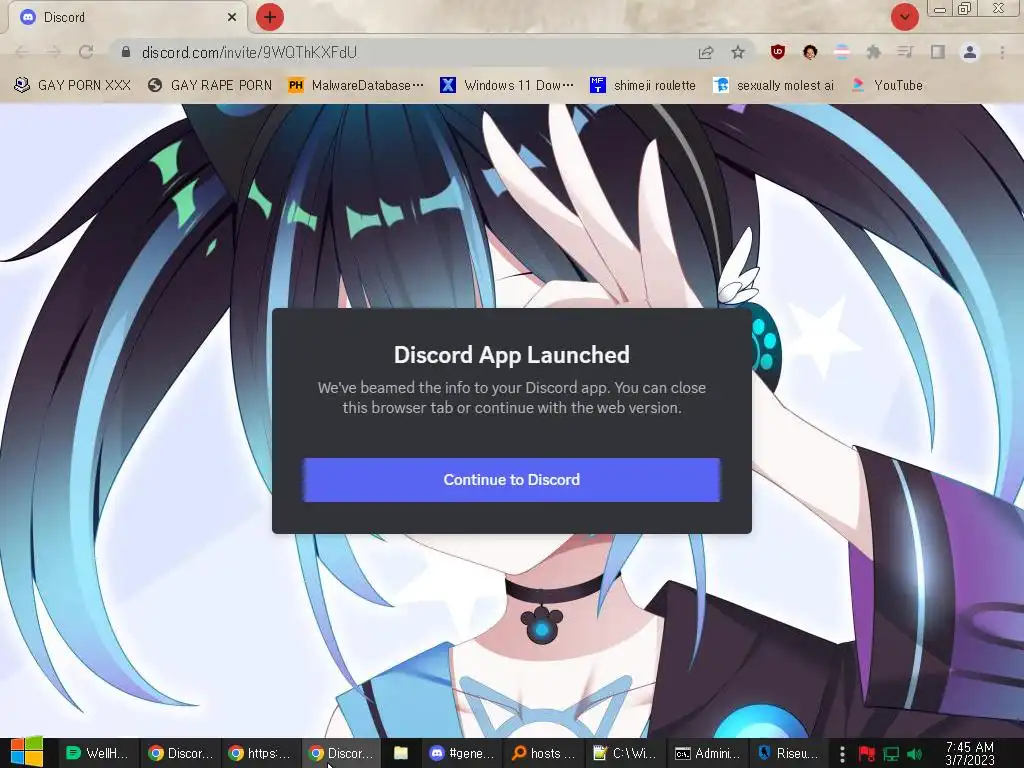Switch to the WellH... taskbar window

coord(98,754)
